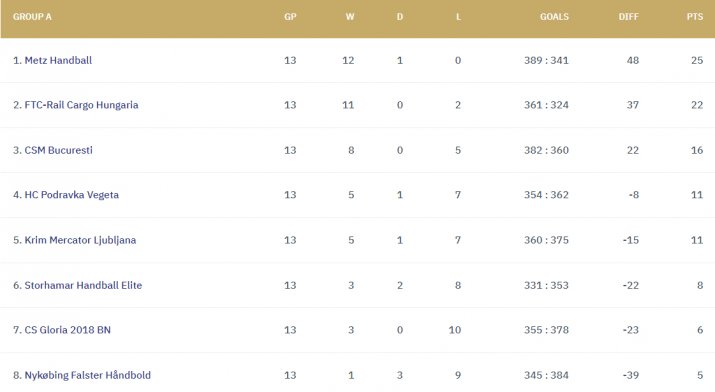Click CS Gloria's 10 losses cell
This screenshot has width=715, height=392.
click(455, 330)
